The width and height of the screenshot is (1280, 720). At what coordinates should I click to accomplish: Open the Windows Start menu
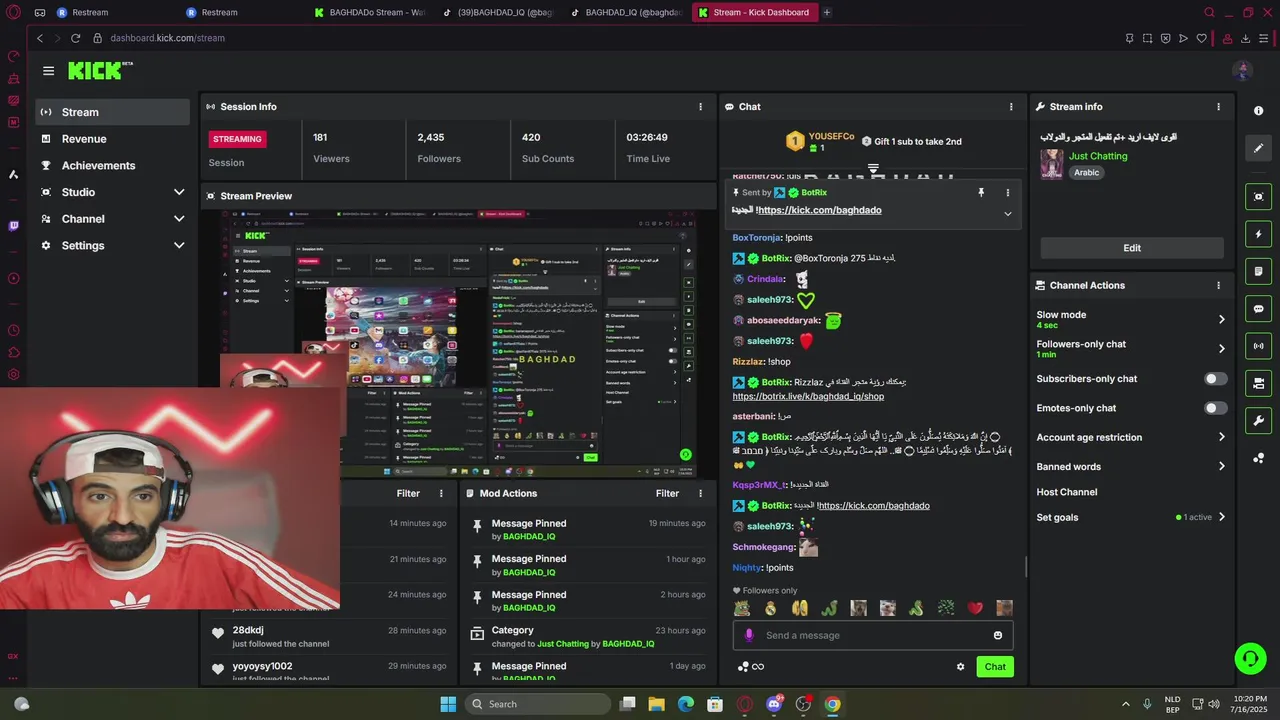pyautogui.click(x=448, y=704)
